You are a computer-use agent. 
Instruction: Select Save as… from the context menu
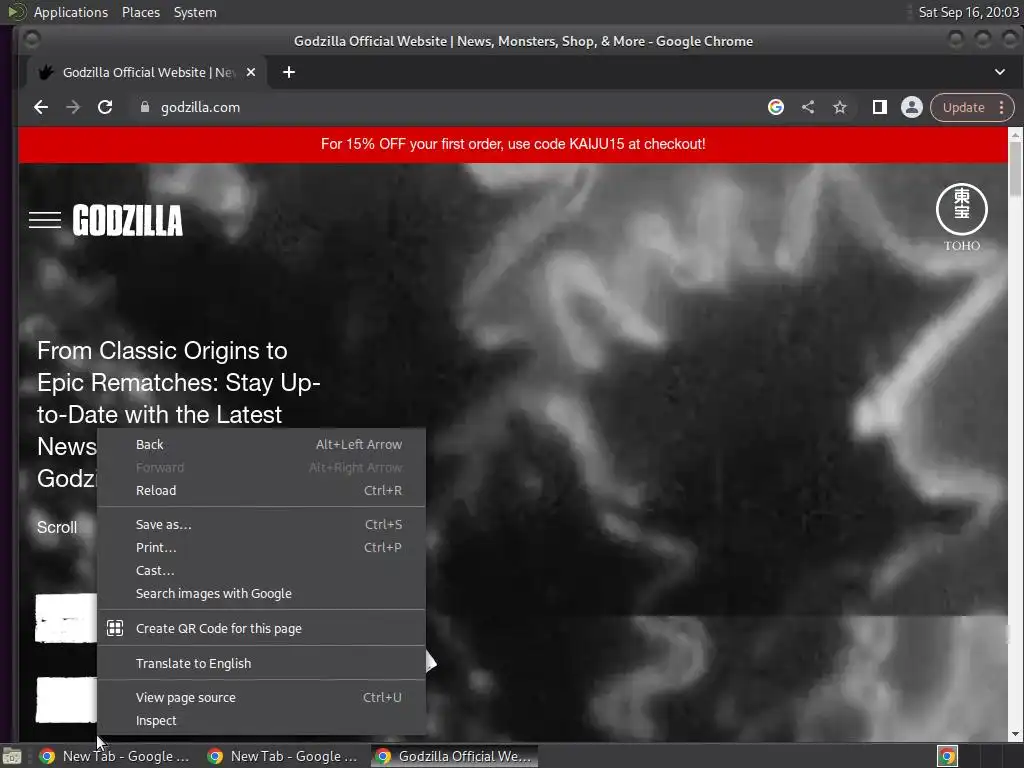[x=261, y=524]
